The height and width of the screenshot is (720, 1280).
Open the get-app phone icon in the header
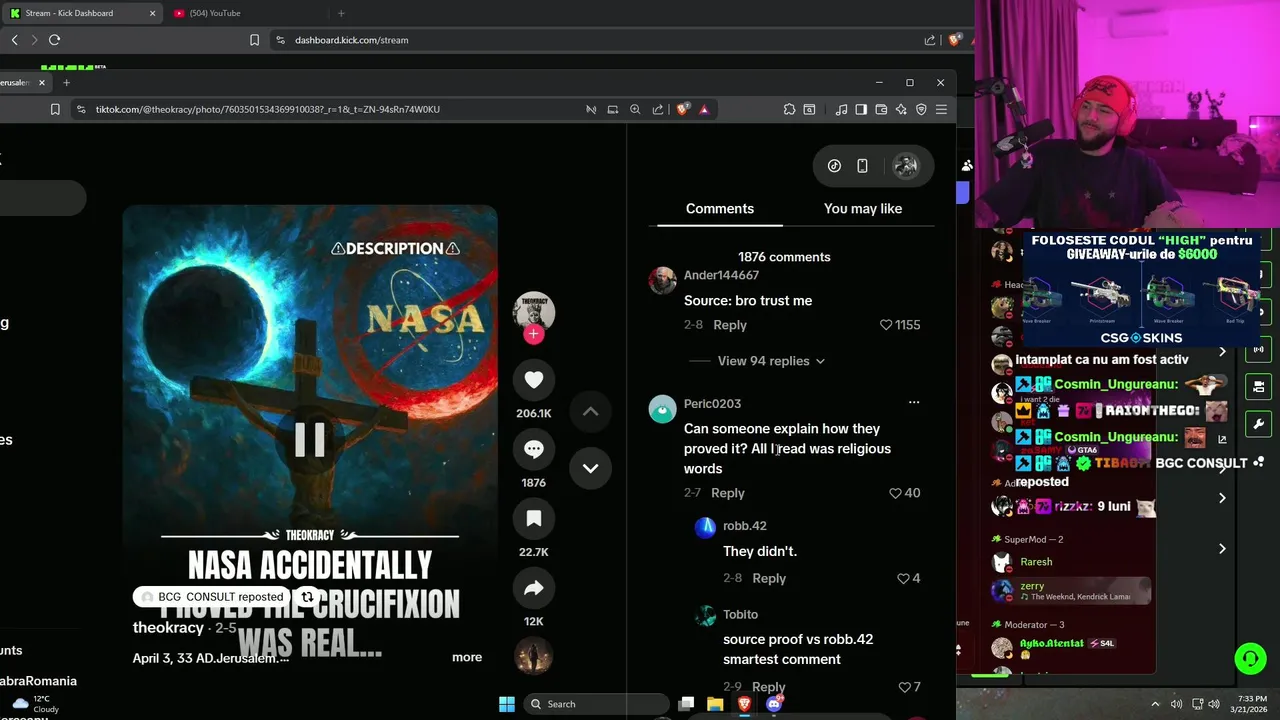coord(862,166)
